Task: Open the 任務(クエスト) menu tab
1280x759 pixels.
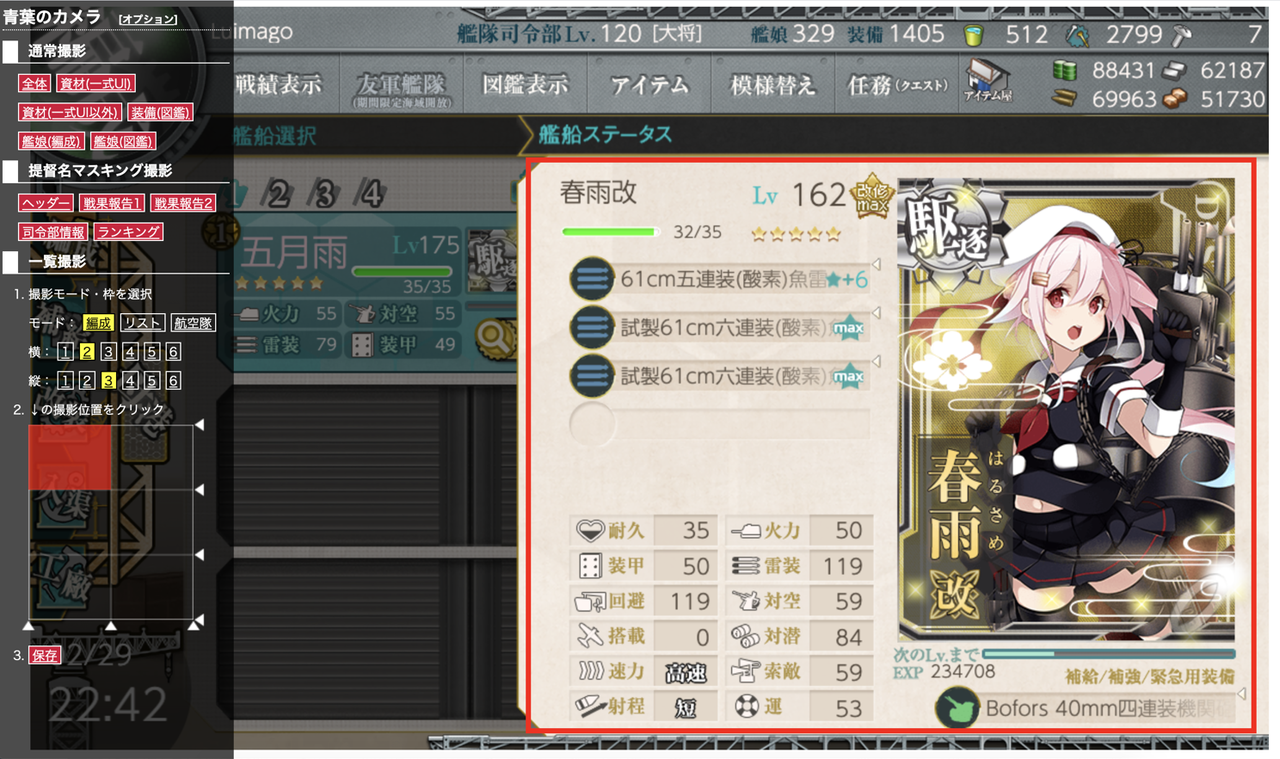Action: [x=896, y=84]
